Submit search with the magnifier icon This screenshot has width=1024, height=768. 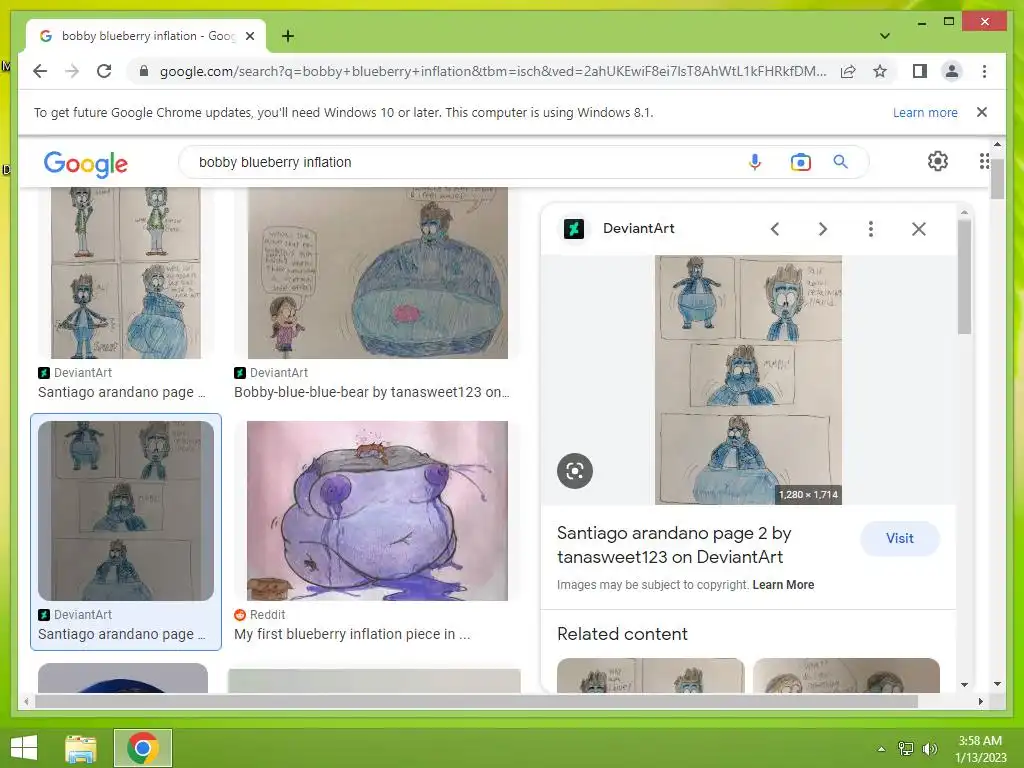pyautogui.click(x=840, y=161)
